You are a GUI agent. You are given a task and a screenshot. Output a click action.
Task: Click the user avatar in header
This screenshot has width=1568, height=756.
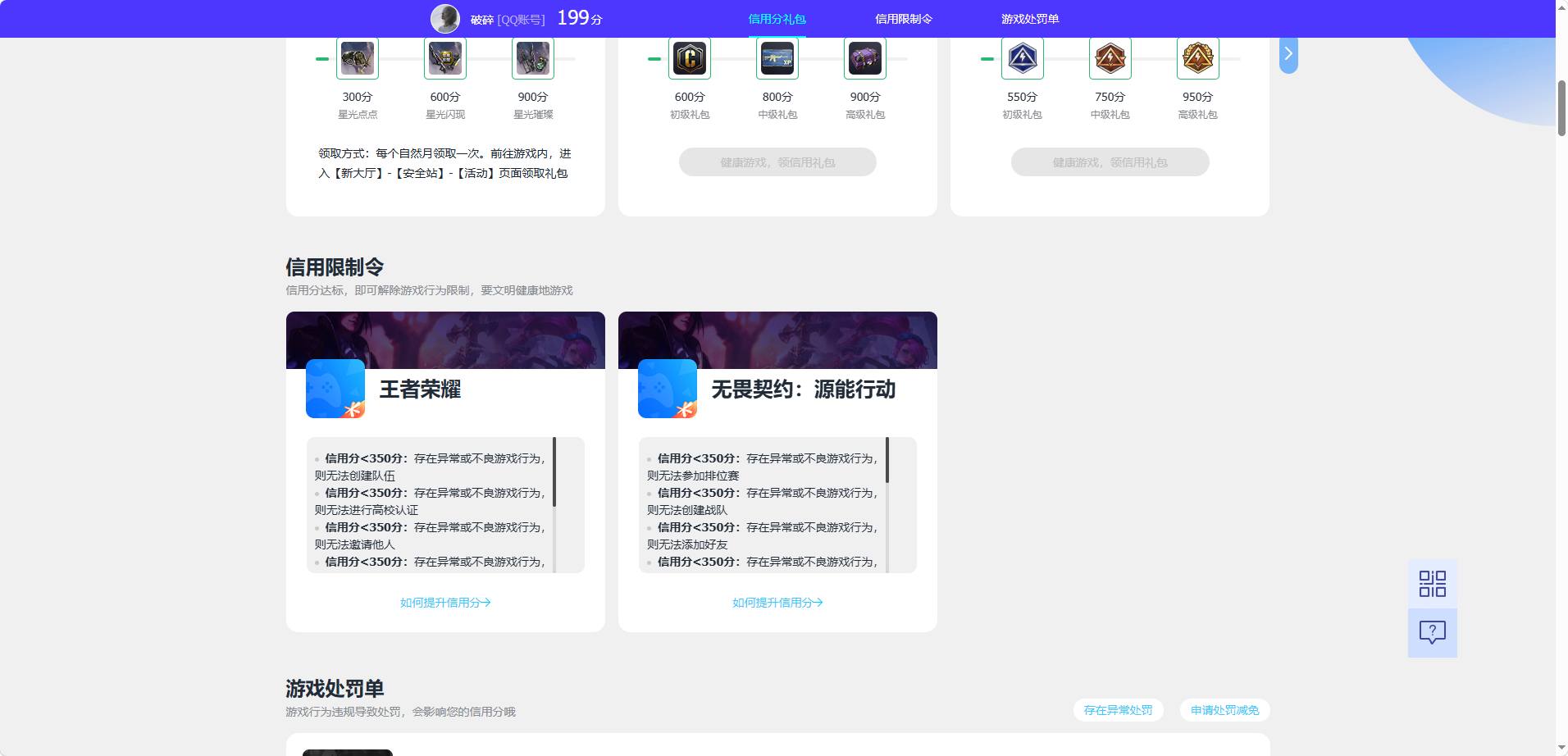(x=445, y=18)
